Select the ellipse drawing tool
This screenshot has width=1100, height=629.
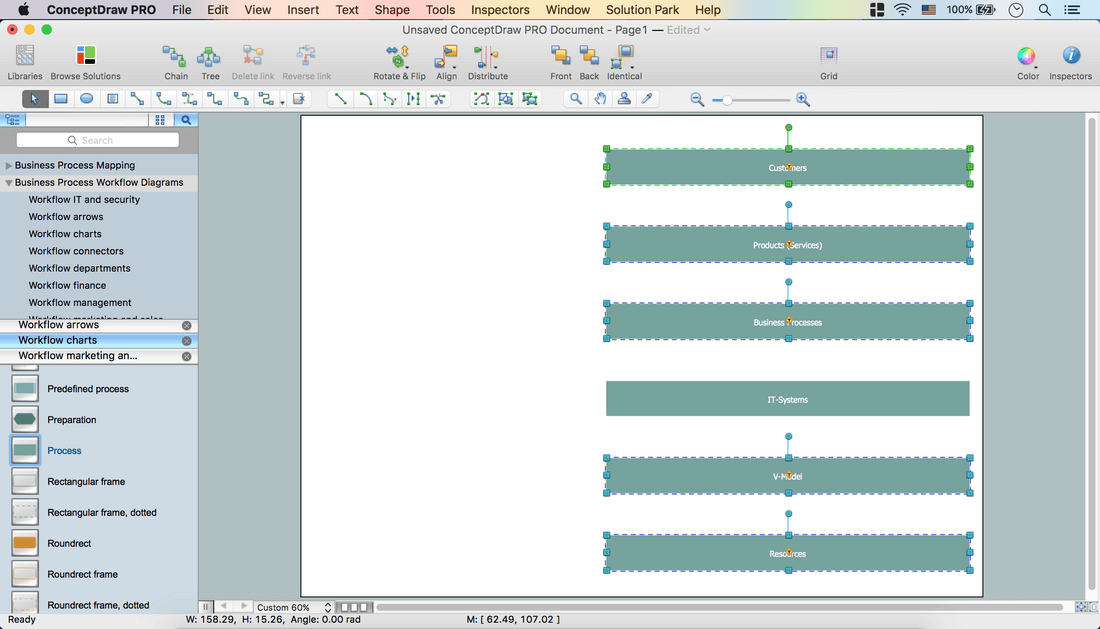pyautogui.click(x=86, y=99)
